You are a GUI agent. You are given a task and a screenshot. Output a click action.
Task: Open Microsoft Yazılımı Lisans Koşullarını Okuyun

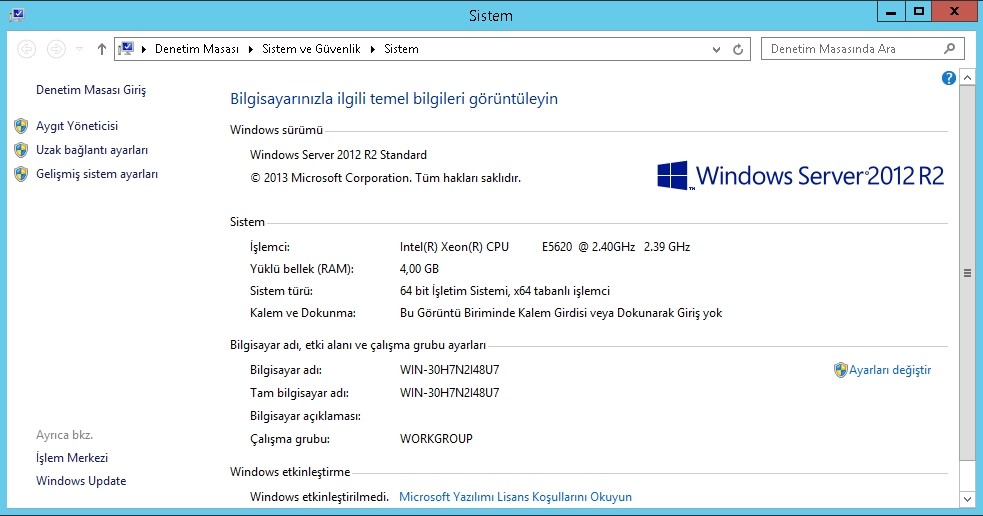pos(515,497)
